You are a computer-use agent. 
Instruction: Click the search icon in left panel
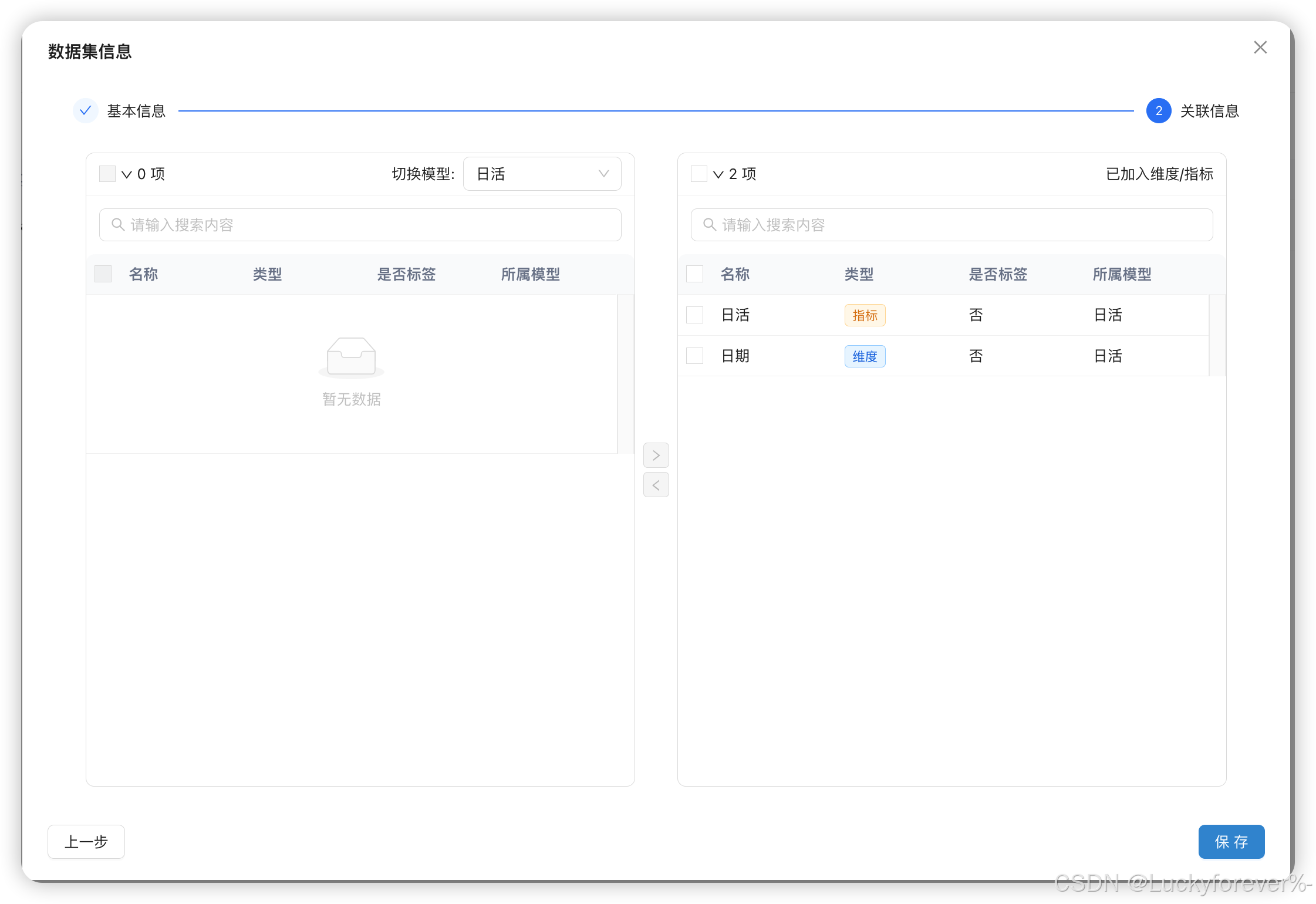117,225
